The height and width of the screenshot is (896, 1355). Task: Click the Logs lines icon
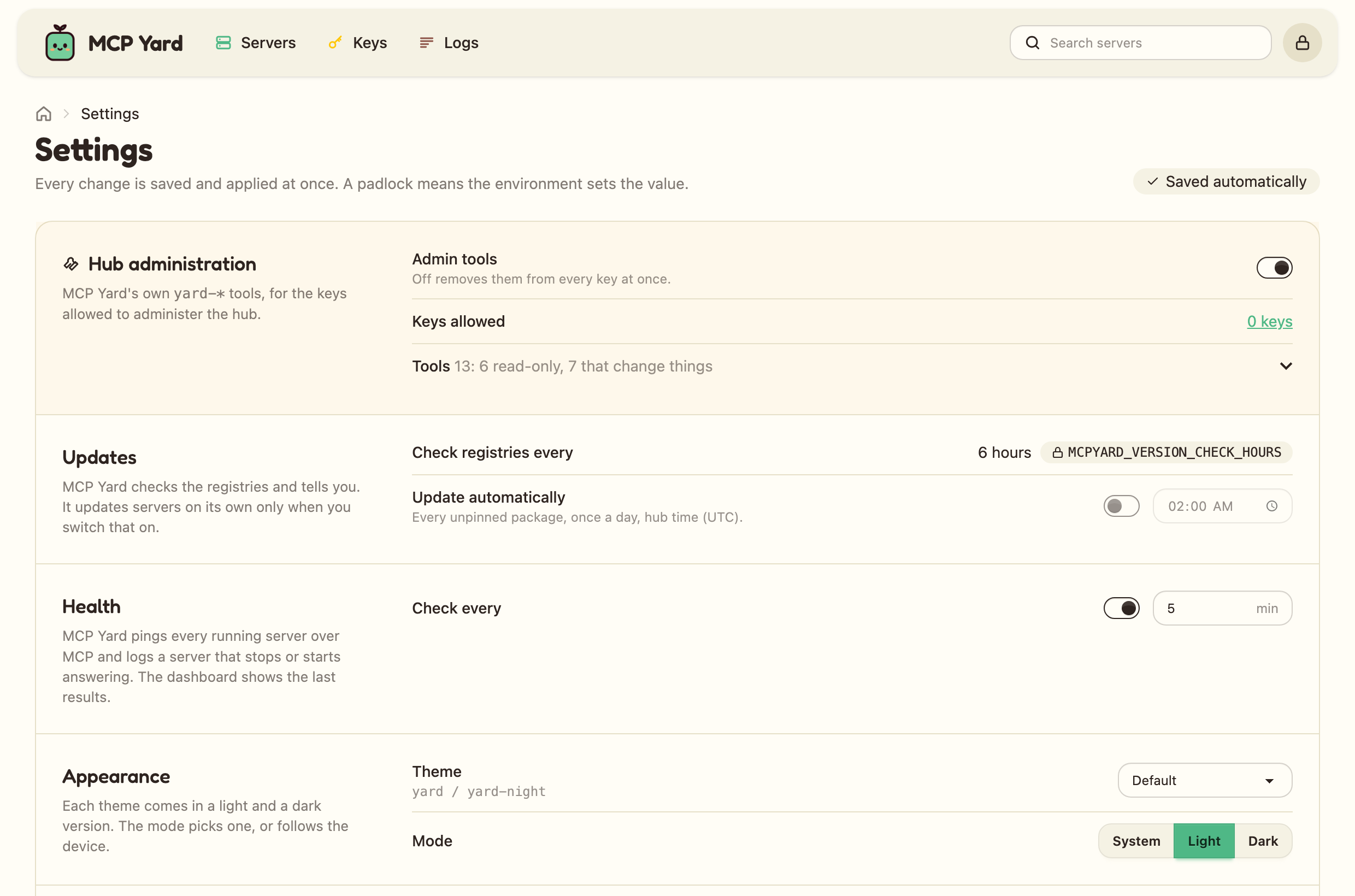pyautogui.click(x=426, y=43)
